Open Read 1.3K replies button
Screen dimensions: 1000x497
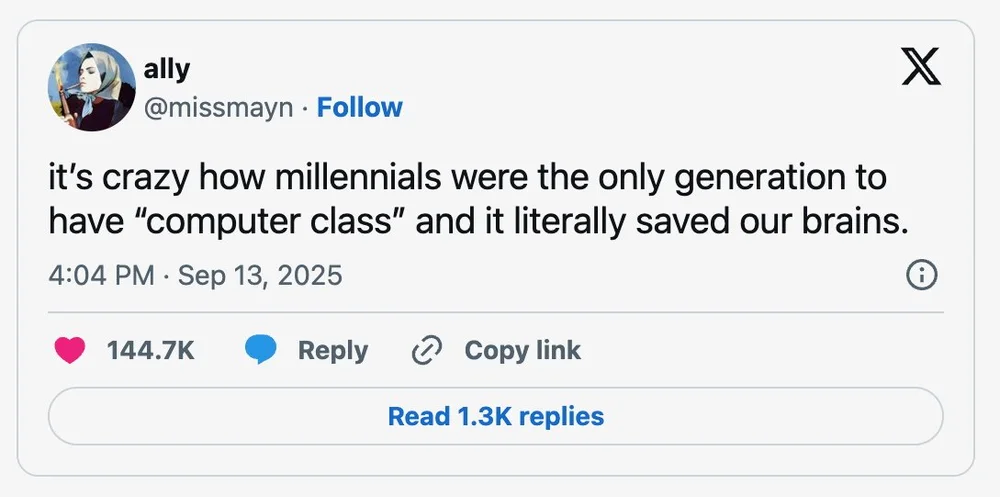(x=495, y=416)
